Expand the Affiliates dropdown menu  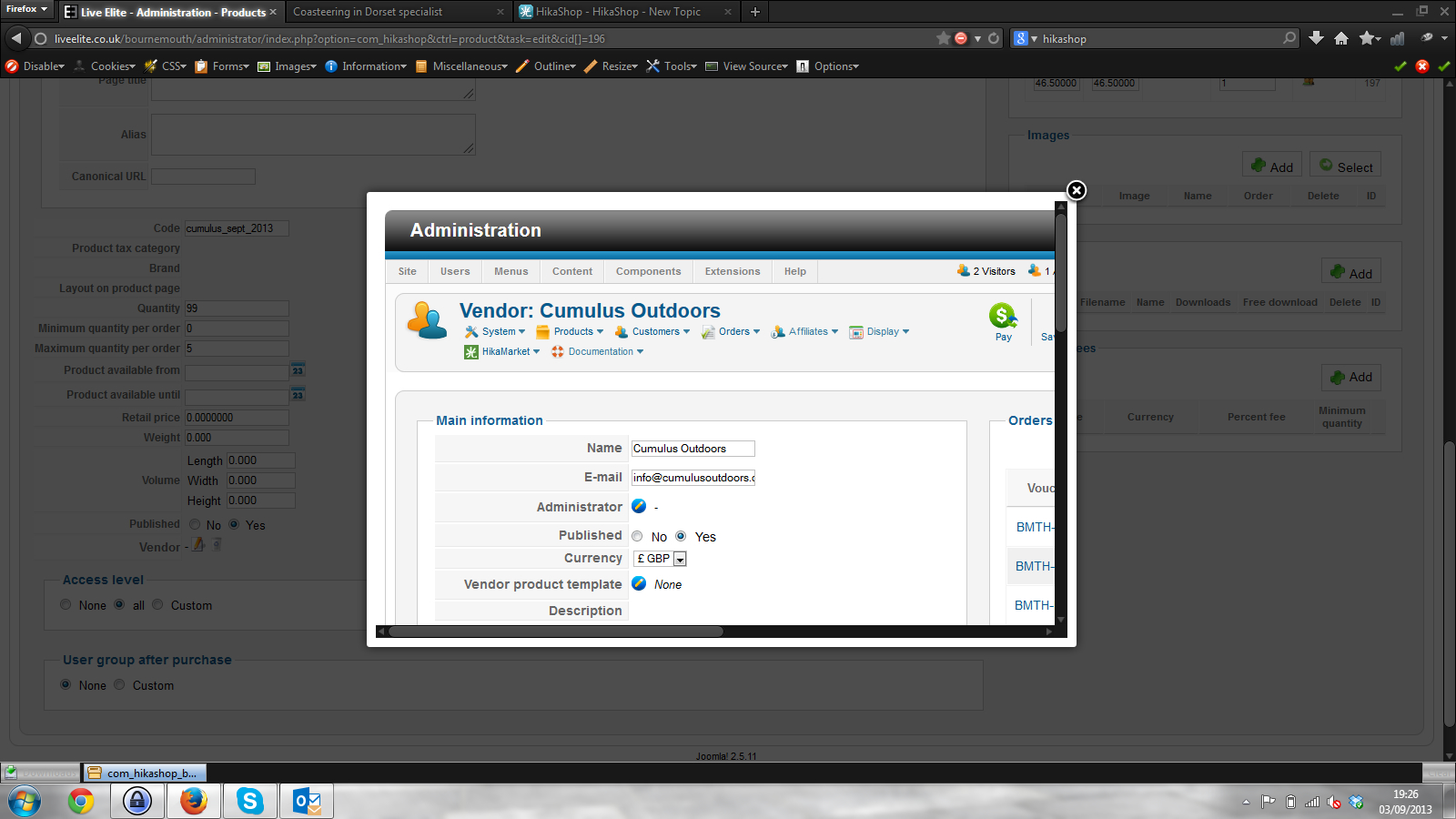(x=804, y=331)
